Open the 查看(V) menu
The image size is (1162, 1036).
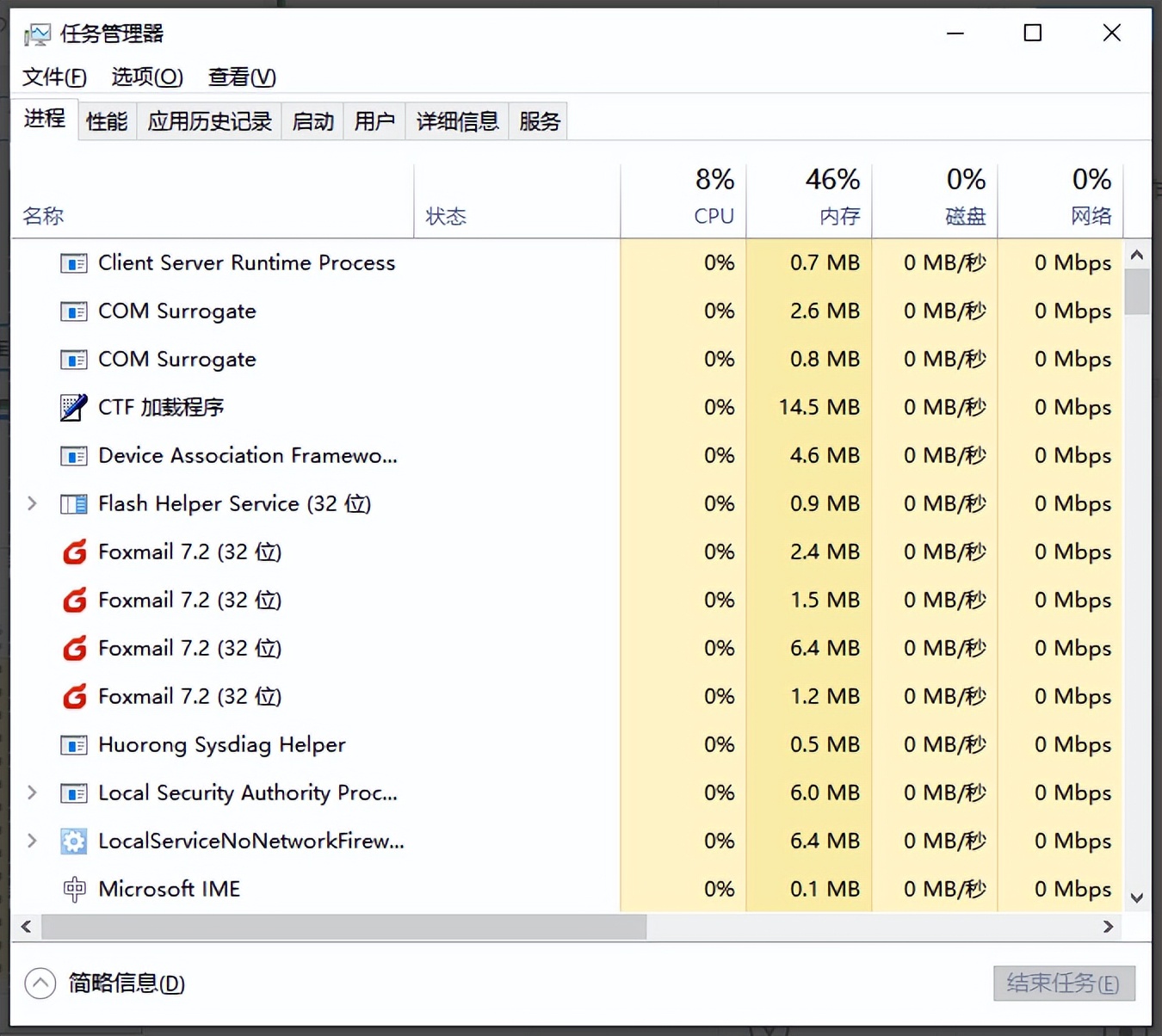tap(241, 77)
